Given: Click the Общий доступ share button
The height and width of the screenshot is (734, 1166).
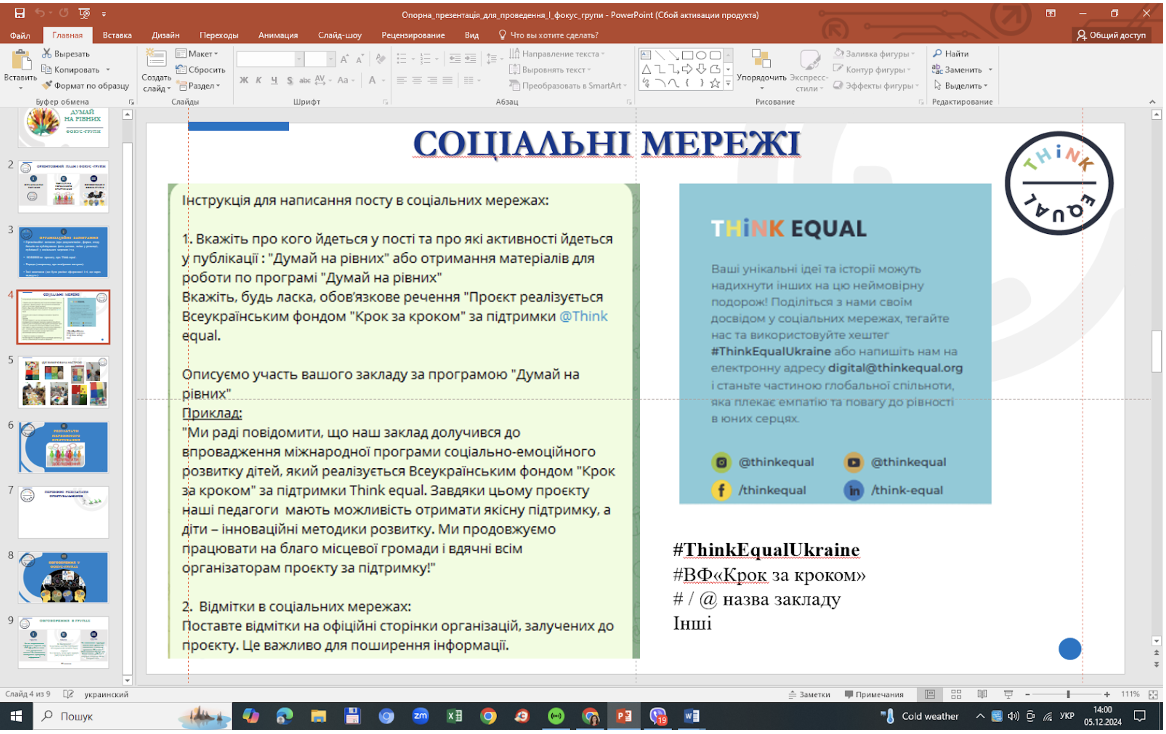Looking at the screenshot, I should (1111, 35).
